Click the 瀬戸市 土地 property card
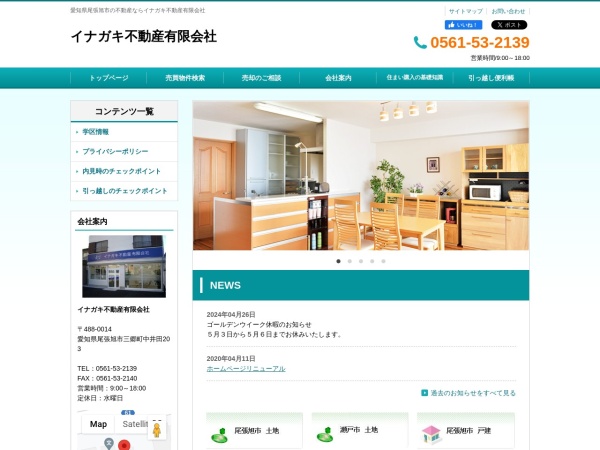The image size is (600, 450). (x=360, y=430)
